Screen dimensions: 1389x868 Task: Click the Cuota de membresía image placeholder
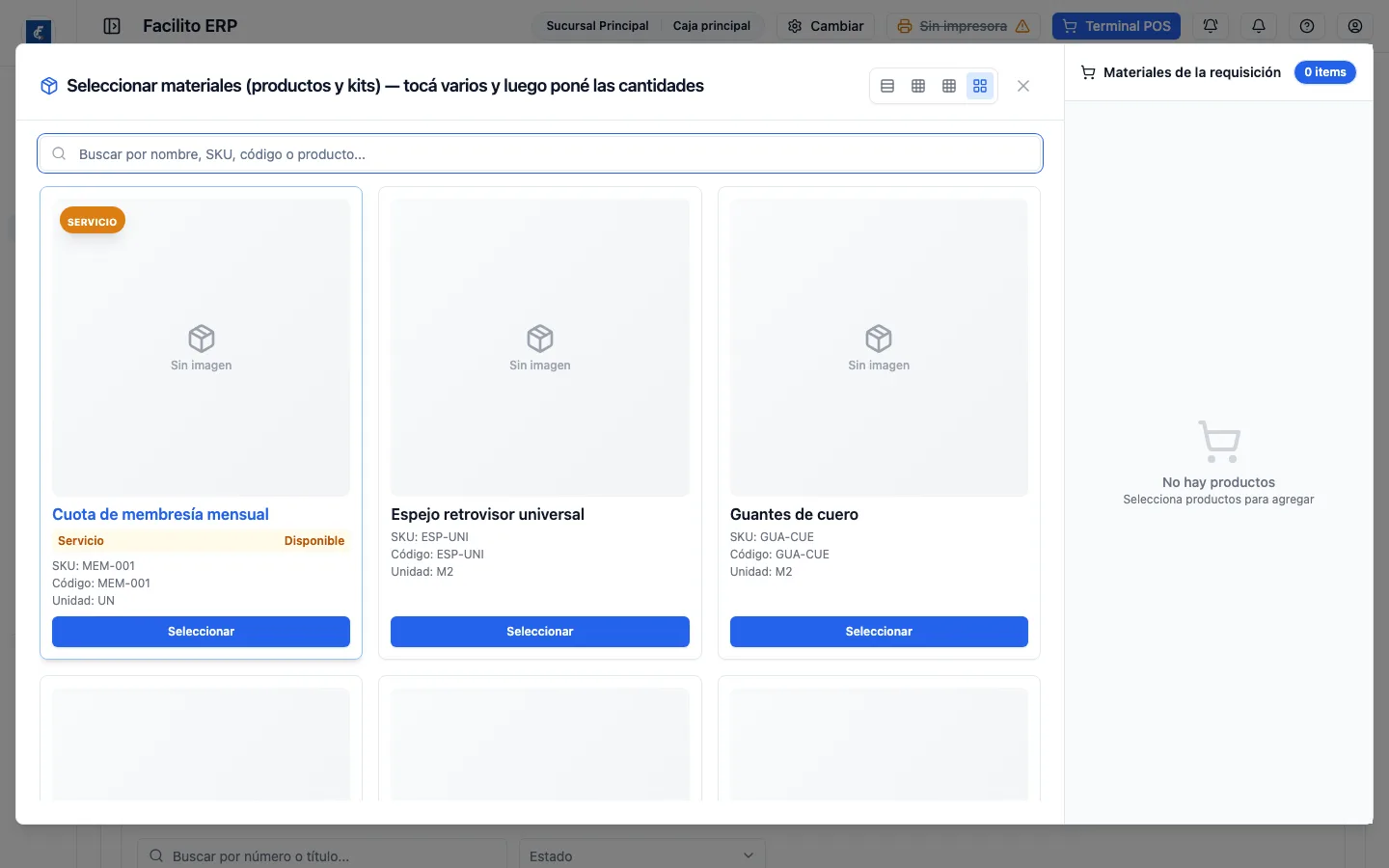[201, 348]
